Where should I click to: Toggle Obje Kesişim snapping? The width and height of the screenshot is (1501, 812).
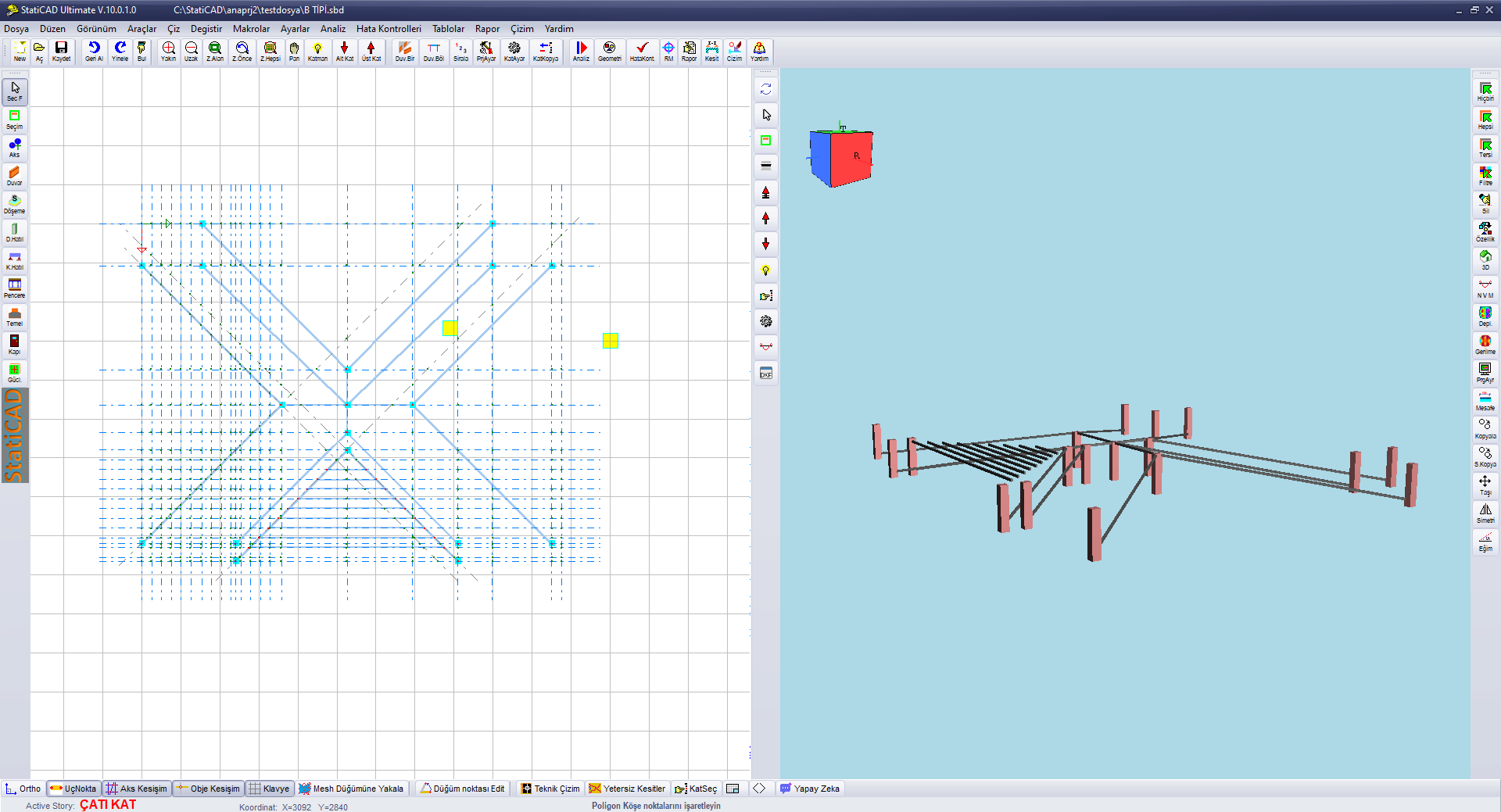click(208, 789)
